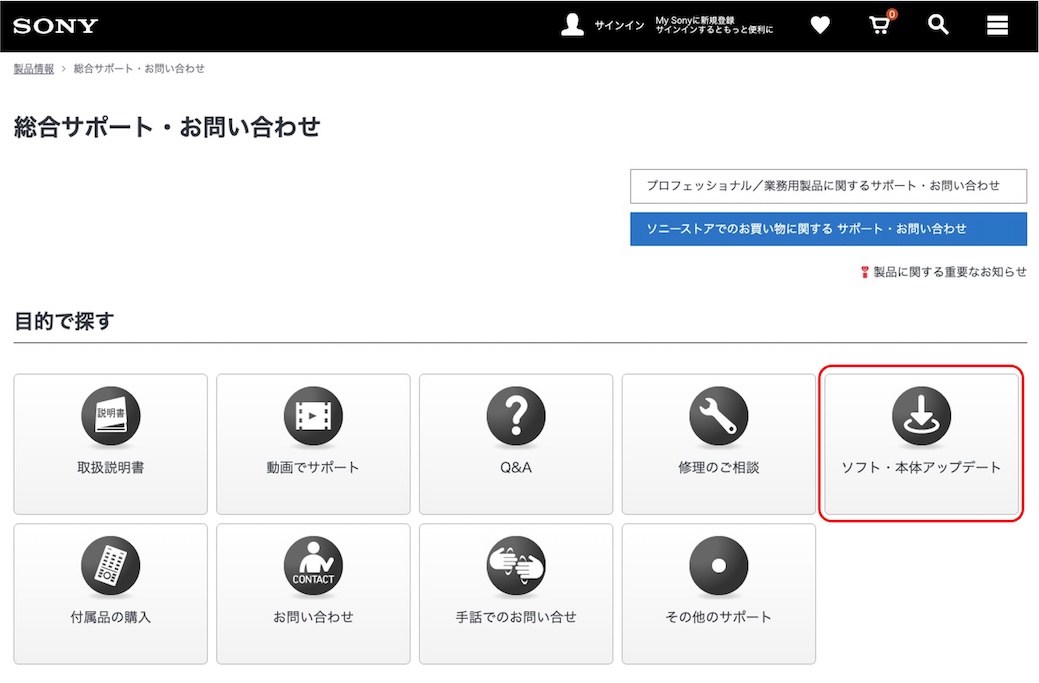Open the user sign-in profile icon

[x=572, y=26]
